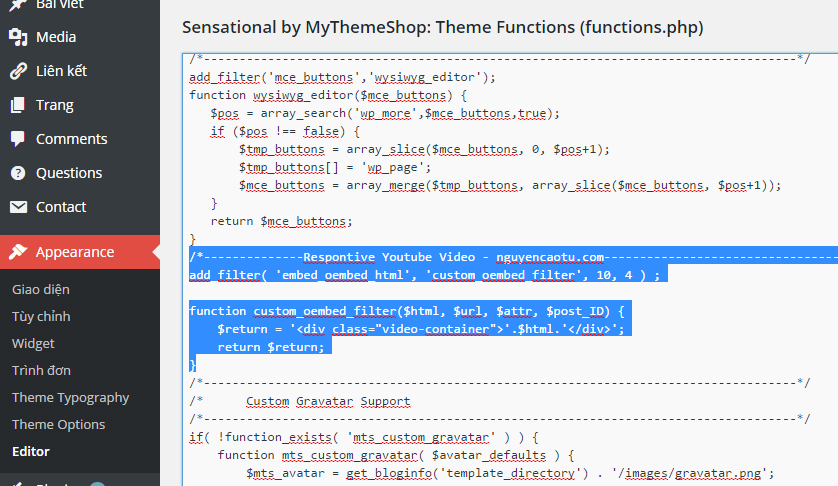Open the Comments menu item
Screen dimensions: 838x486
click(71, 139)
